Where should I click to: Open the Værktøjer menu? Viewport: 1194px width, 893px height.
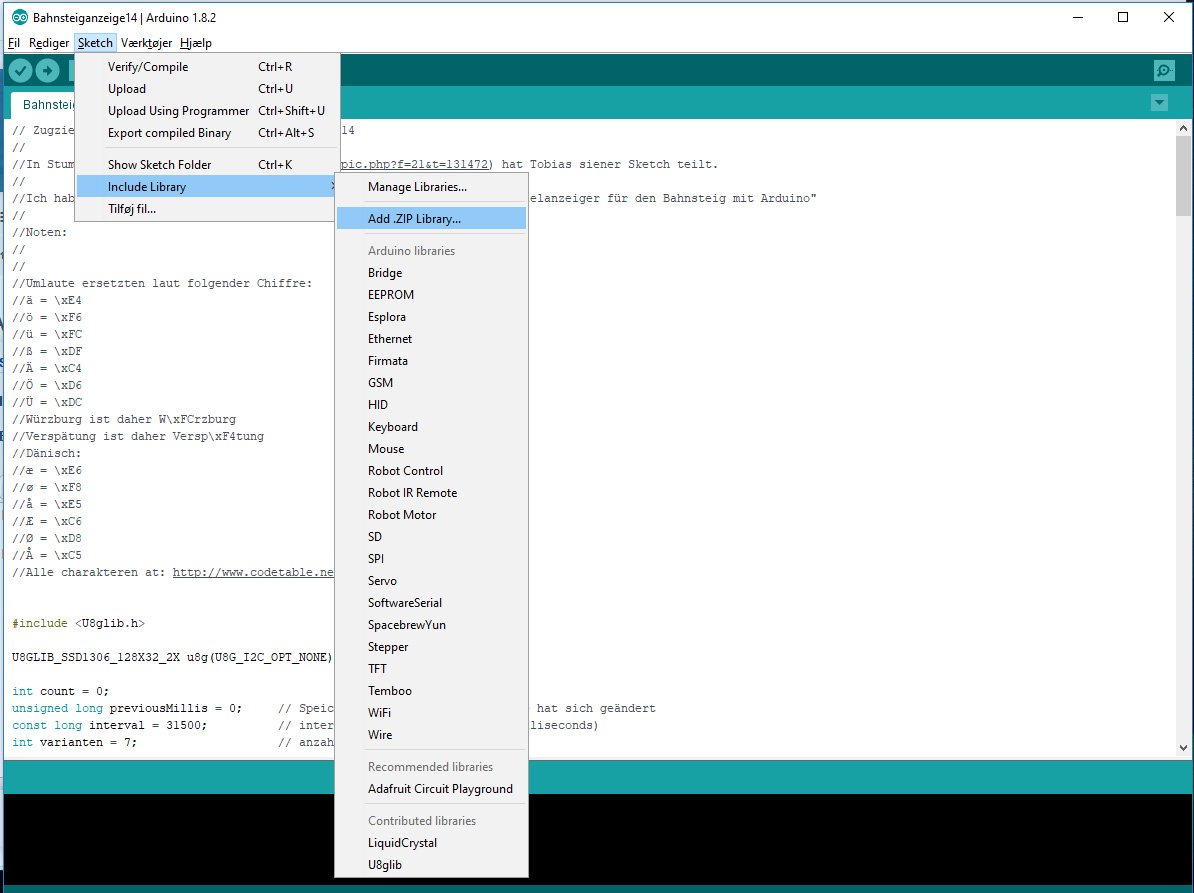pyautogui.click(x=146, y=43)
